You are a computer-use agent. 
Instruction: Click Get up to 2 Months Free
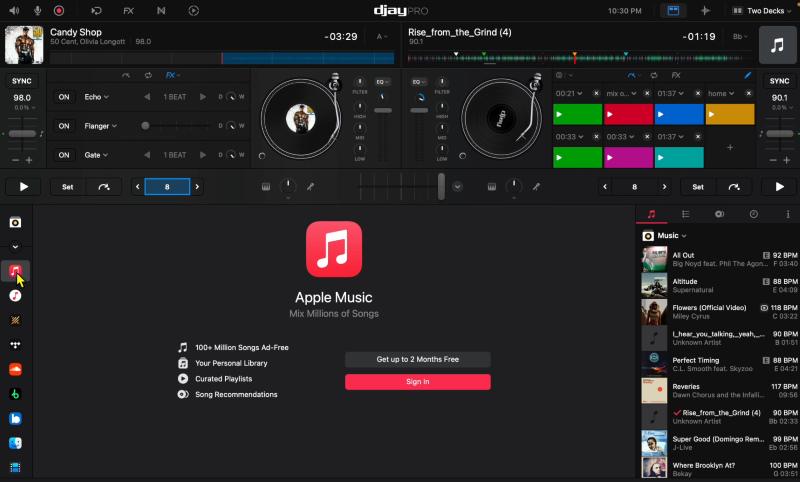tap(417, 359)
